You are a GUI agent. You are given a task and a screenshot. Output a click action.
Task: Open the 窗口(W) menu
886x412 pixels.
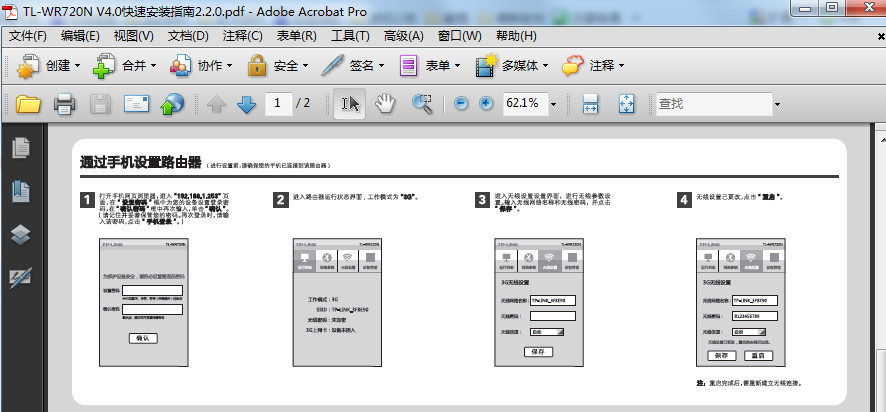tap(459, 36)
